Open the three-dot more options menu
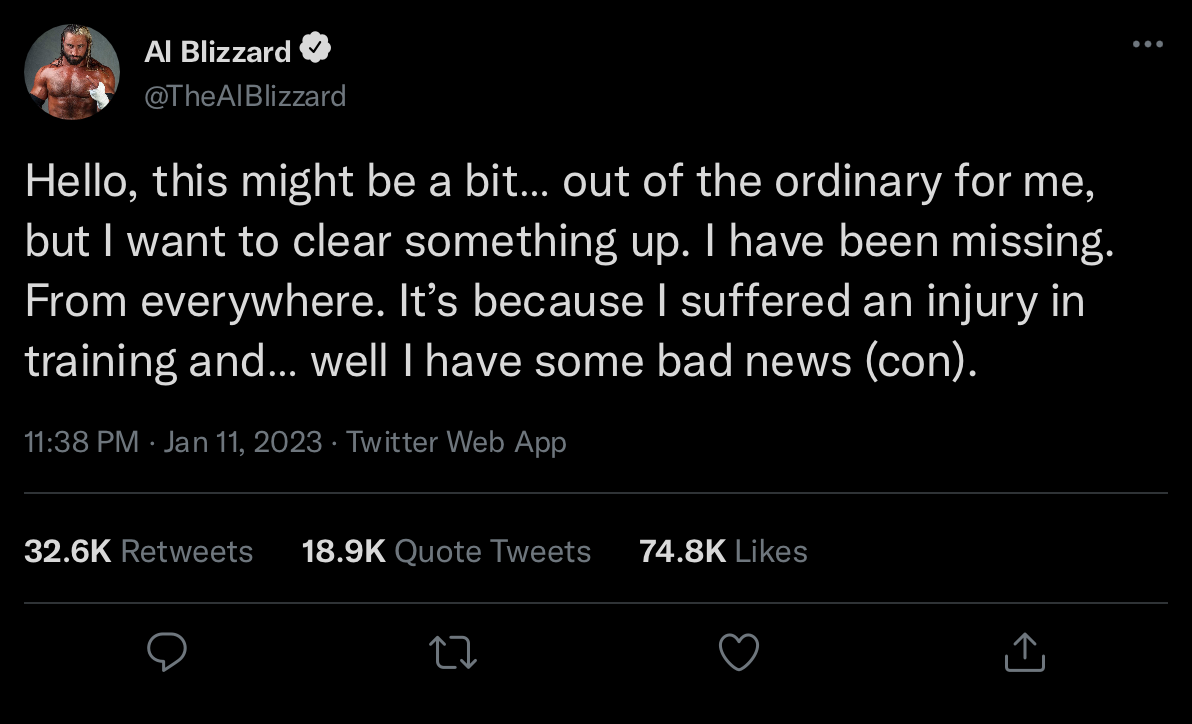This screenshot has width=1192, height=724. click(x=1147, y=44)
